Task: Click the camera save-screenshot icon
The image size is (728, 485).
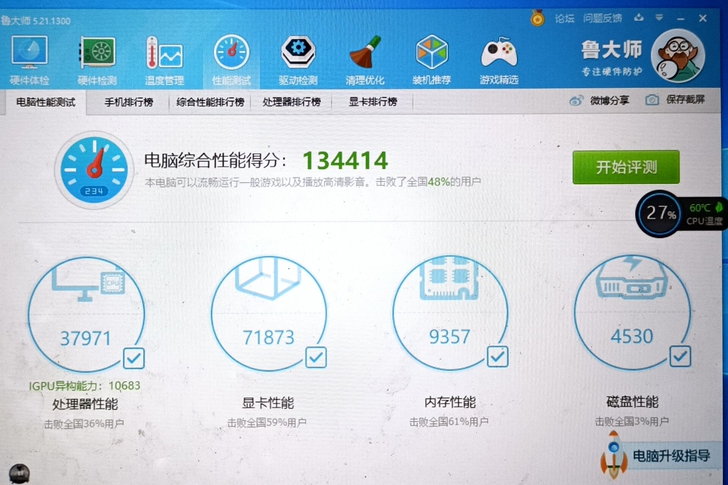Action: click(x=652, y=100)
